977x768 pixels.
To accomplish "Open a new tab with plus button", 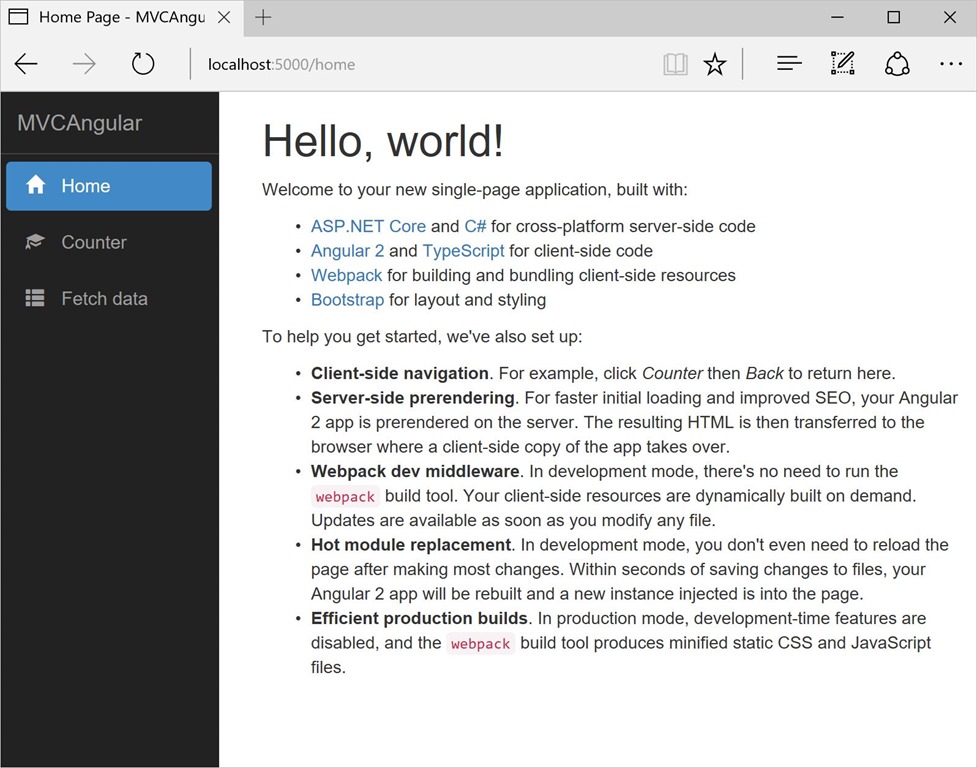I will click(263, 18).
